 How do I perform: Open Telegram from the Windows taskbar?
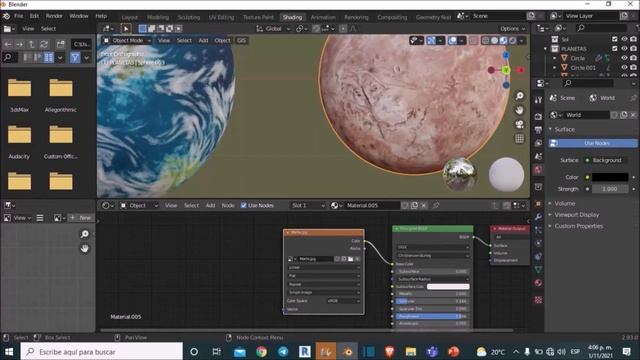[x=283, y=351]
